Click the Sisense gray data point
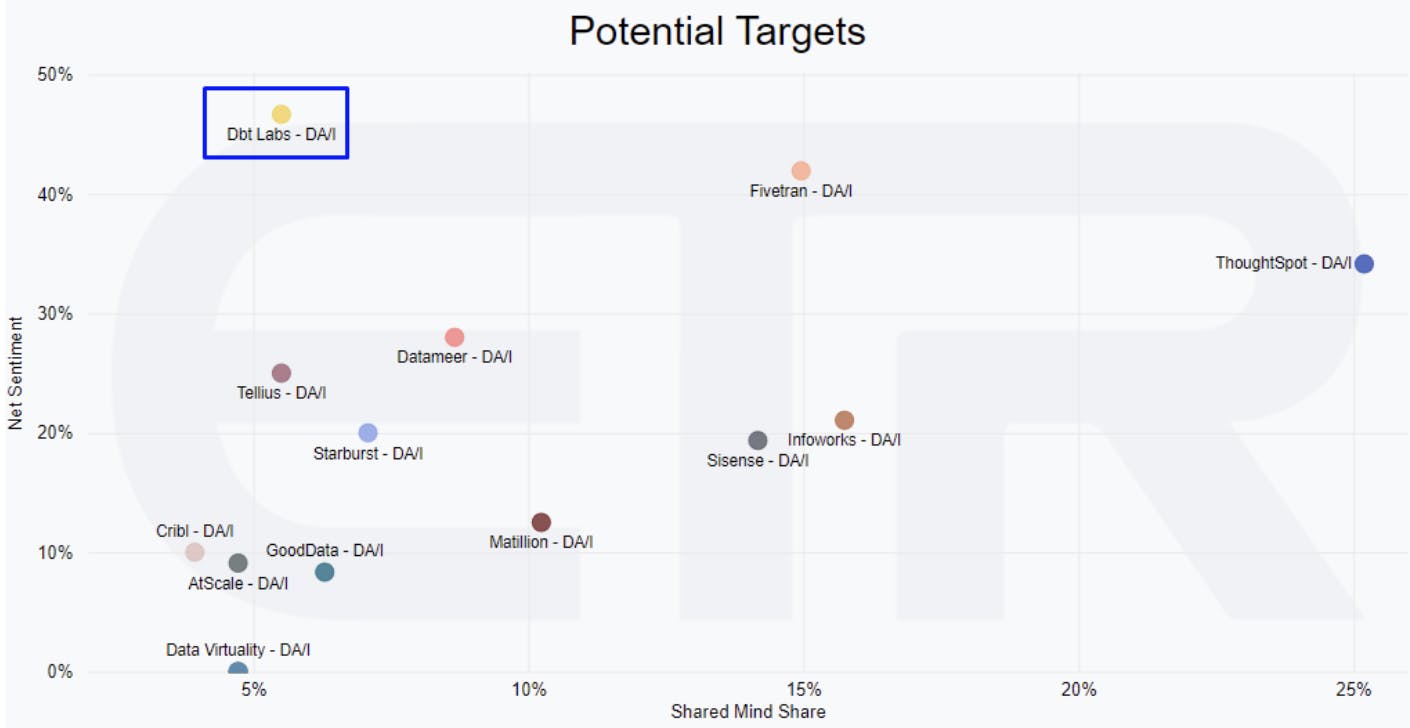 (x=758, y=440)
